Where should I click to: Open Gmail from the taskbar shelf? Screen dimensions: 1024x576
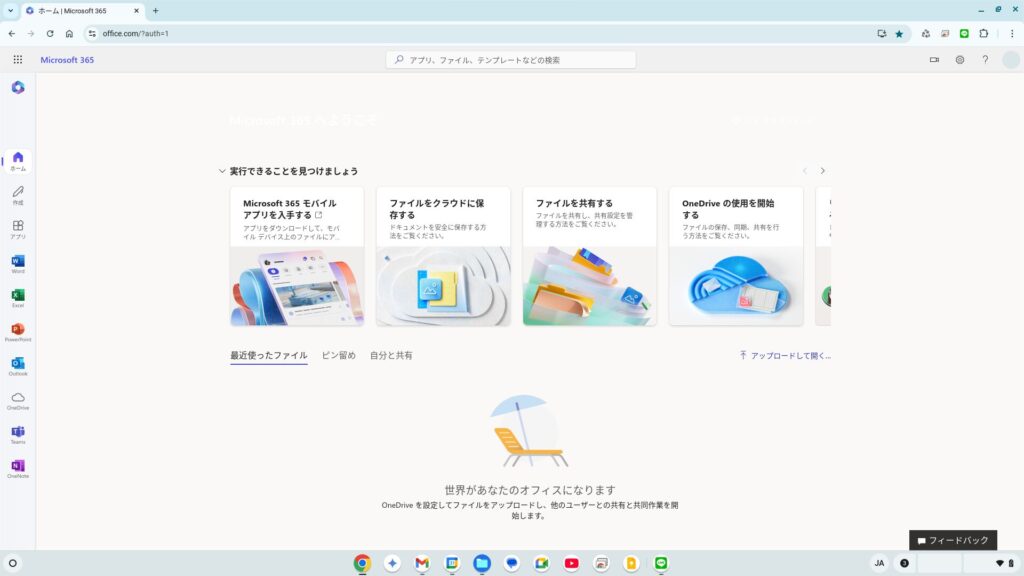pos(422,563)
